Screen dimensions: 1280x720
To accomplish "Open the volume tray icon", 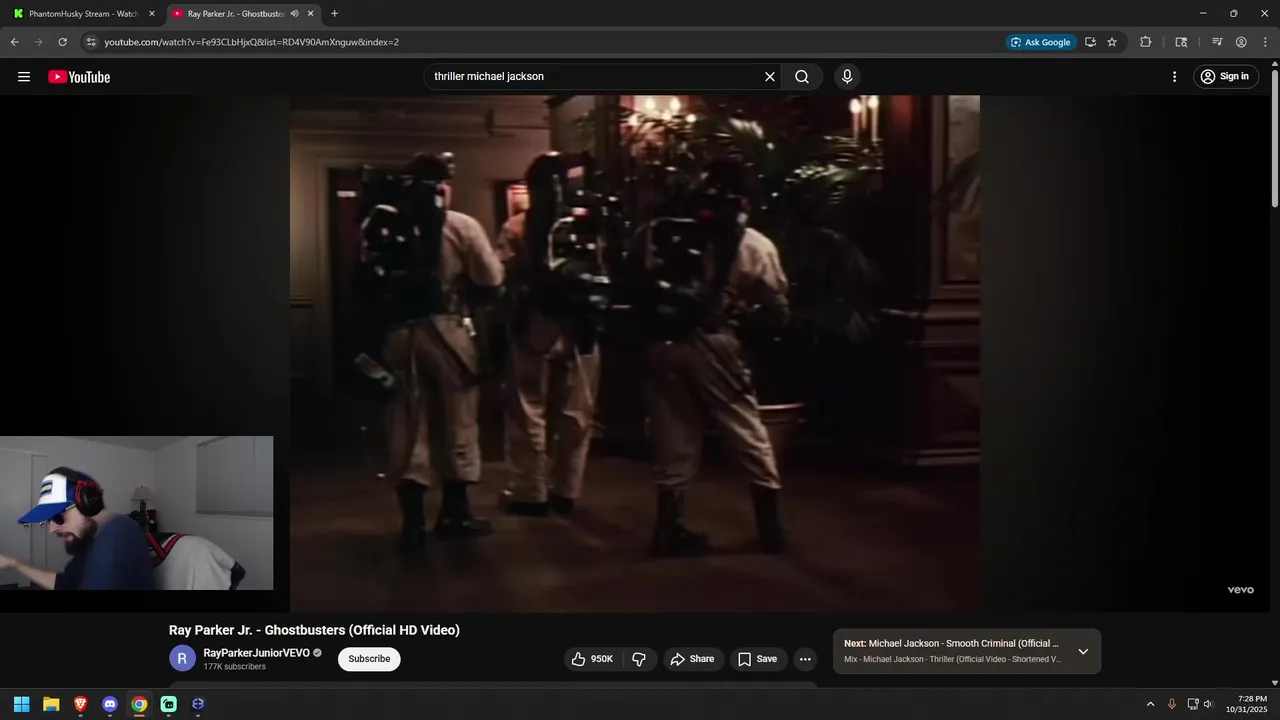I will click(x=1208, y=704).
